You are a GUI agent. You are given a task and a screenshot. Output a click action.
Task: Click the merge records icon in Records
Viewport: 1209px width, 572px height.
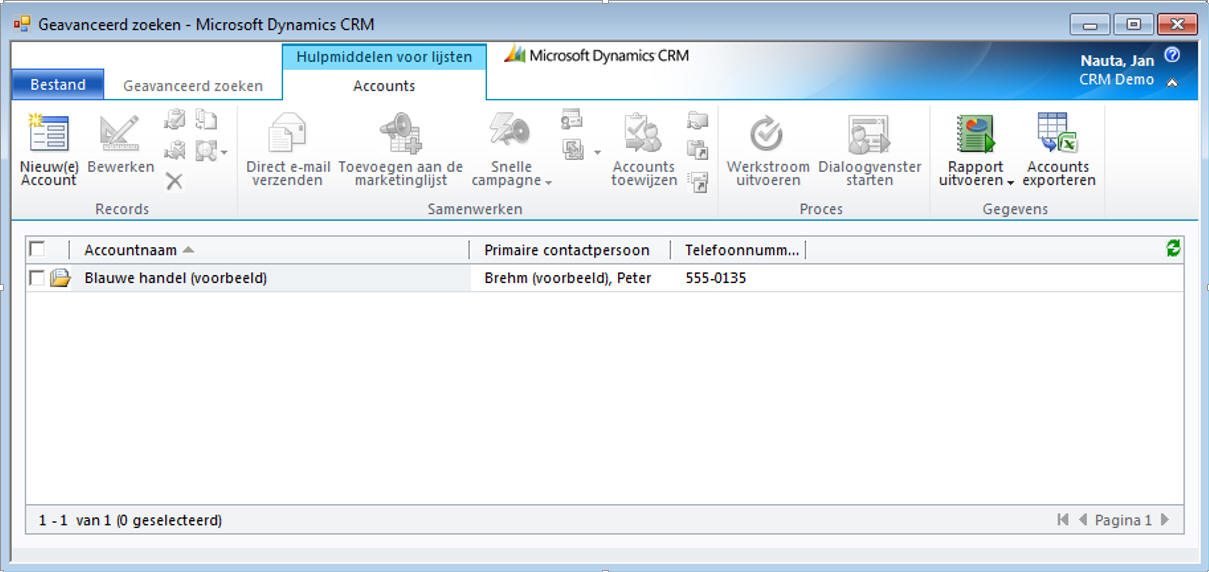tap(206, 120)
